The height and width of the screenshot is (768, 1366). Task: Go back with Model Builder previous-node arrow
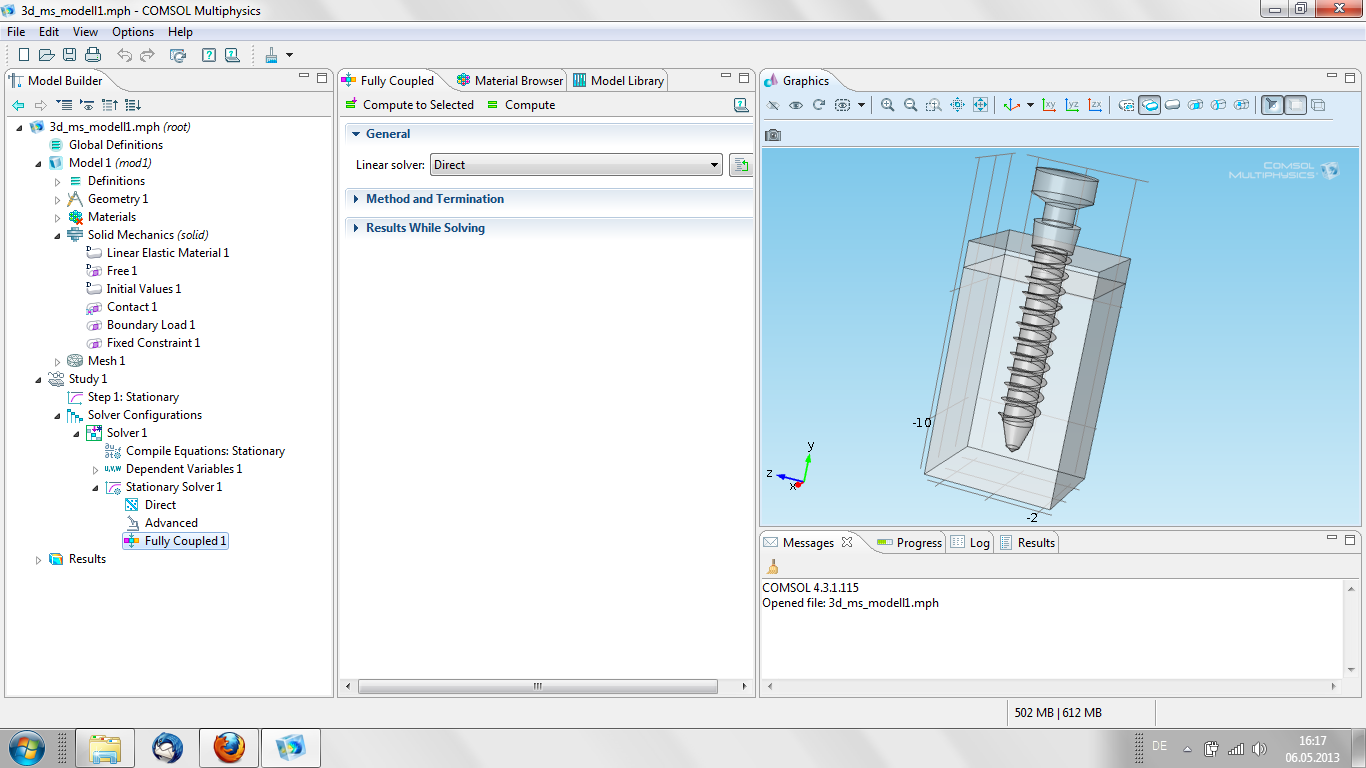click(x=18, y=105)
